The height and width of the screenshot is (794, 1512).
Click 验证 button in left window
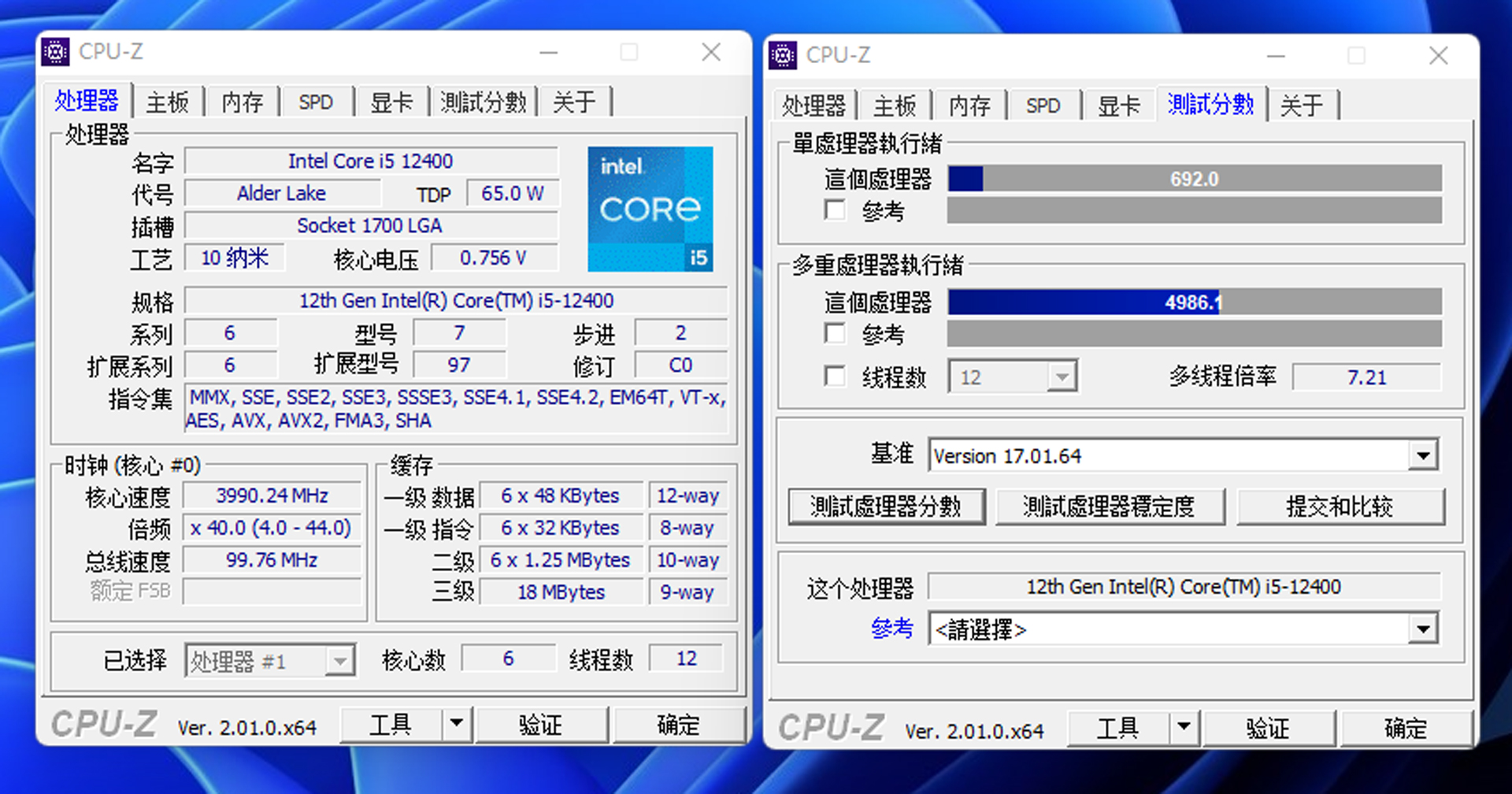[541, 724]
